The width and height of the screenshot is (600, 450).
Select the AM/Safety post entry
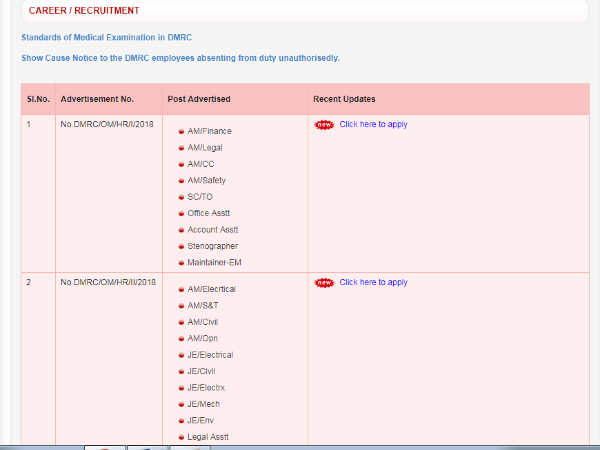click(206, 180)
